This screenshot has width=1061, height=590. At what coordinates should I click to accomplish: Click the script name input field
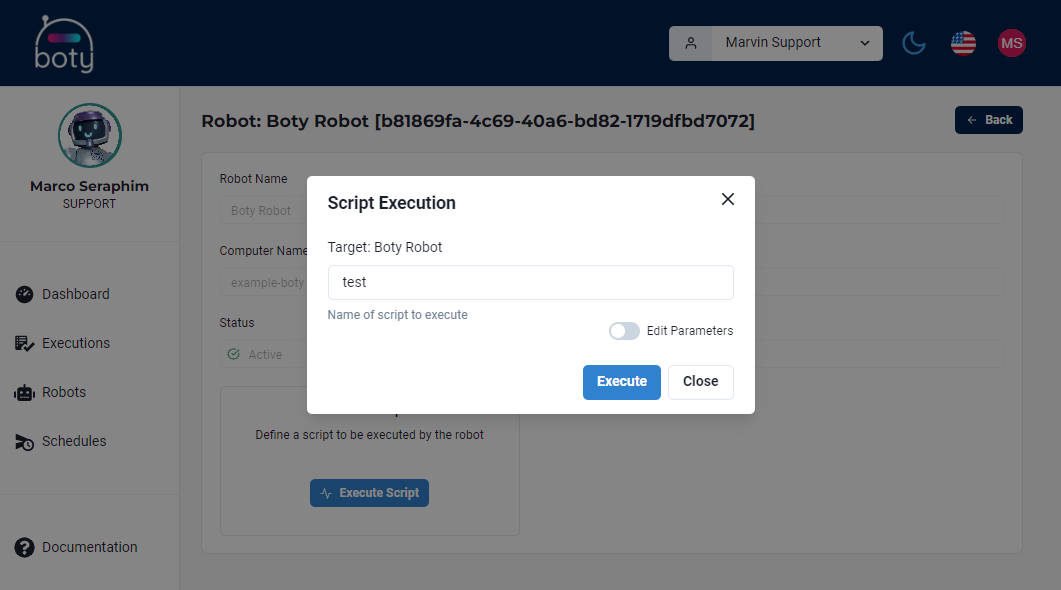pyautogui.click(x=530, y=282)
